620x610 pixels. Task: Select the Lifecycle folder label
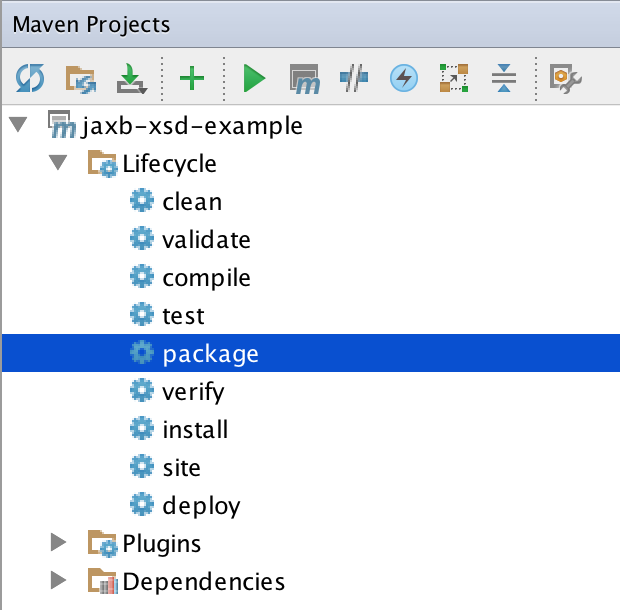click(170, 164)
